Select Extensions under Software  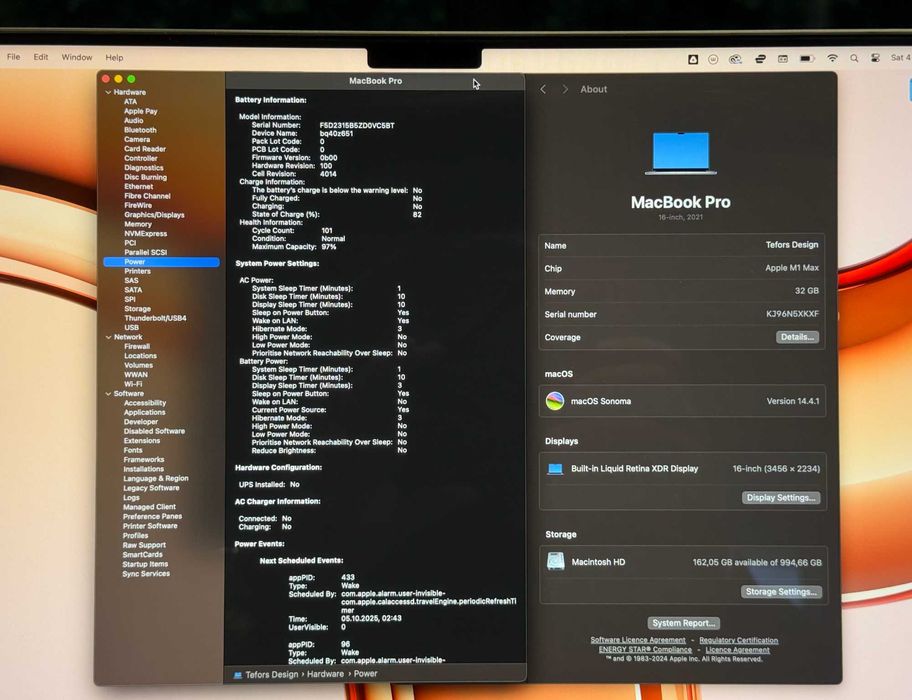pyautogui.click(x=141, y=441)
